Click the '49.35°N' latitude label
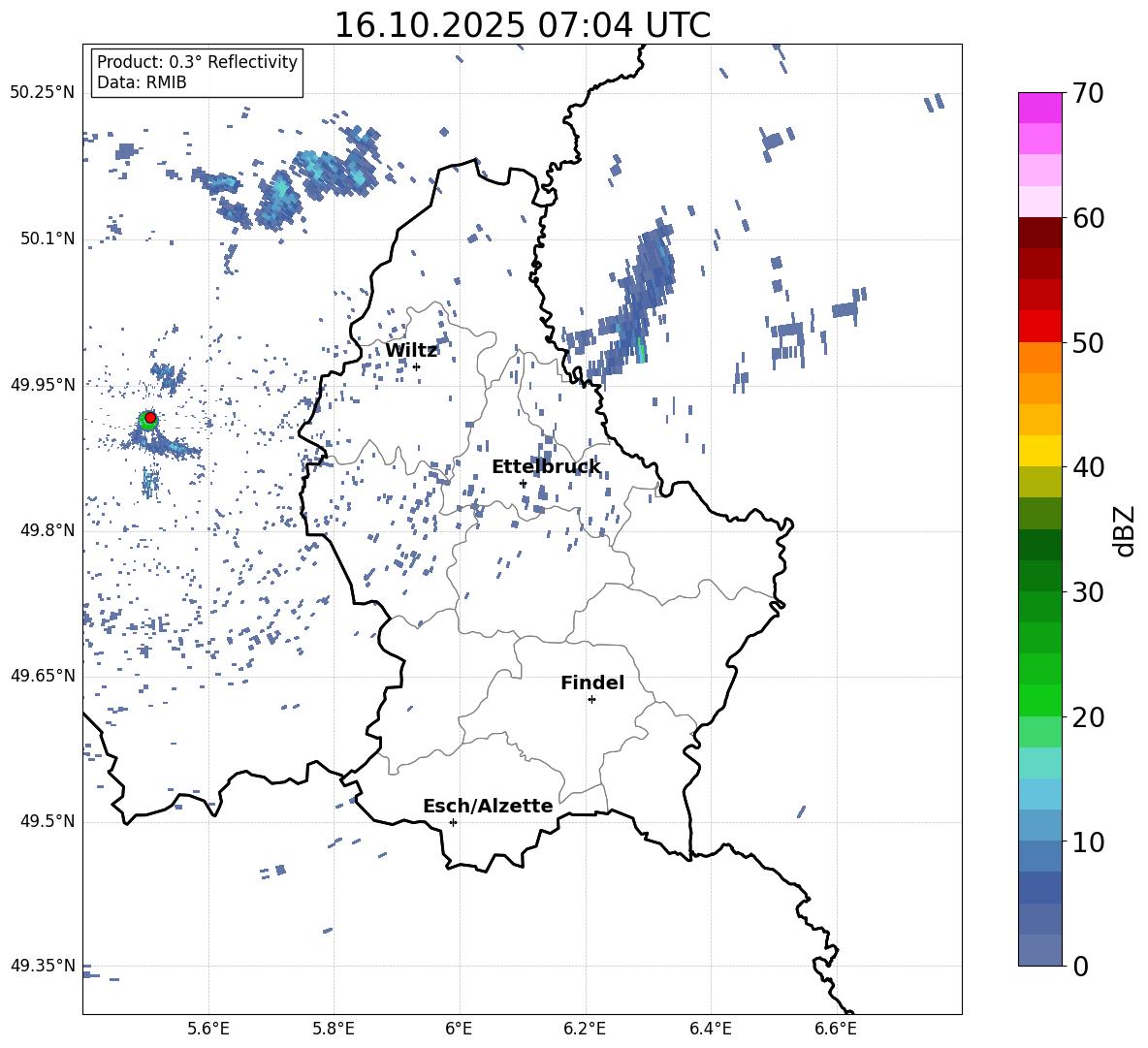The height and width of the screenshot is (1048, 1148). (43, 966)
